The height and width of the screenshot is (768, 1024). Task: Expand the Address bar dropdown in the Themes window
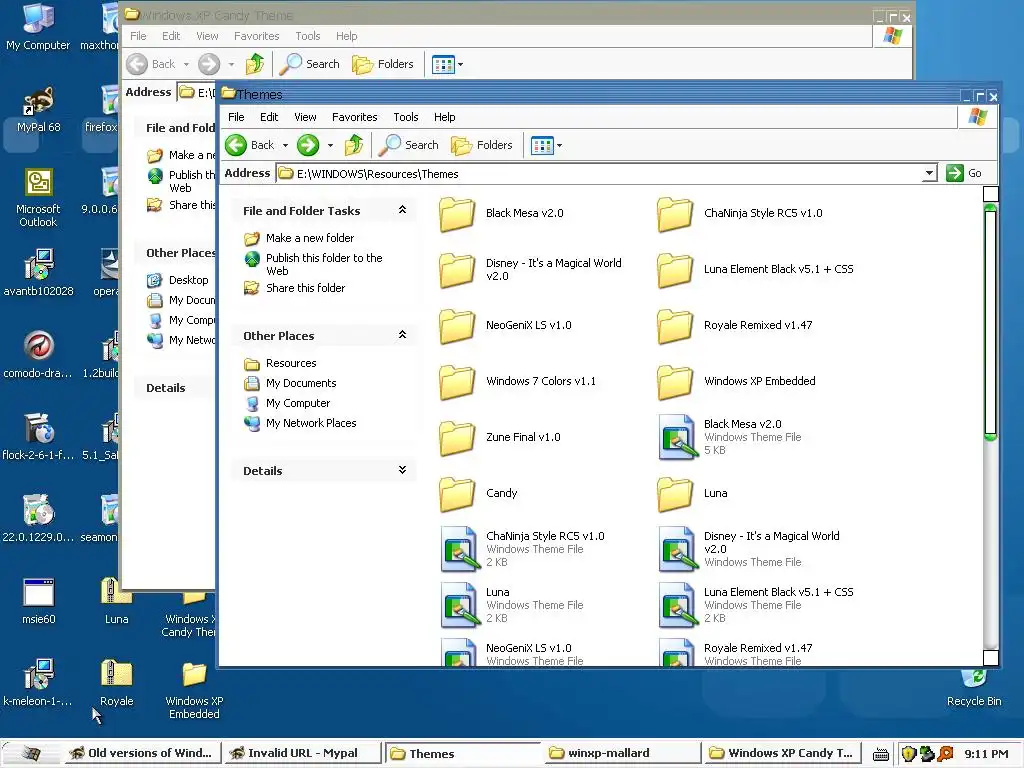click(x=929, y=173)
